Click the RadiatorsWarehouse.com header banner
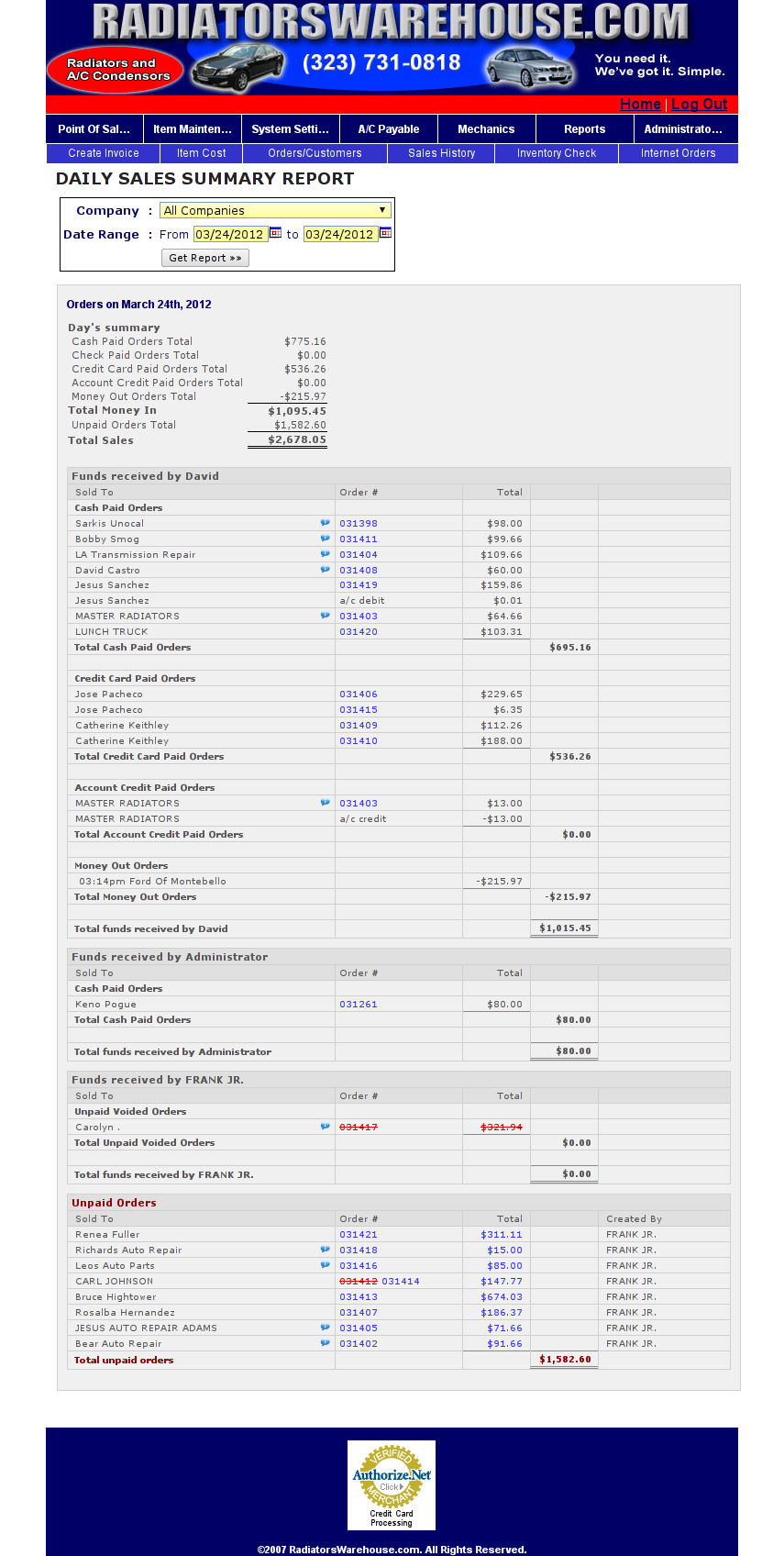 point(392,48)
